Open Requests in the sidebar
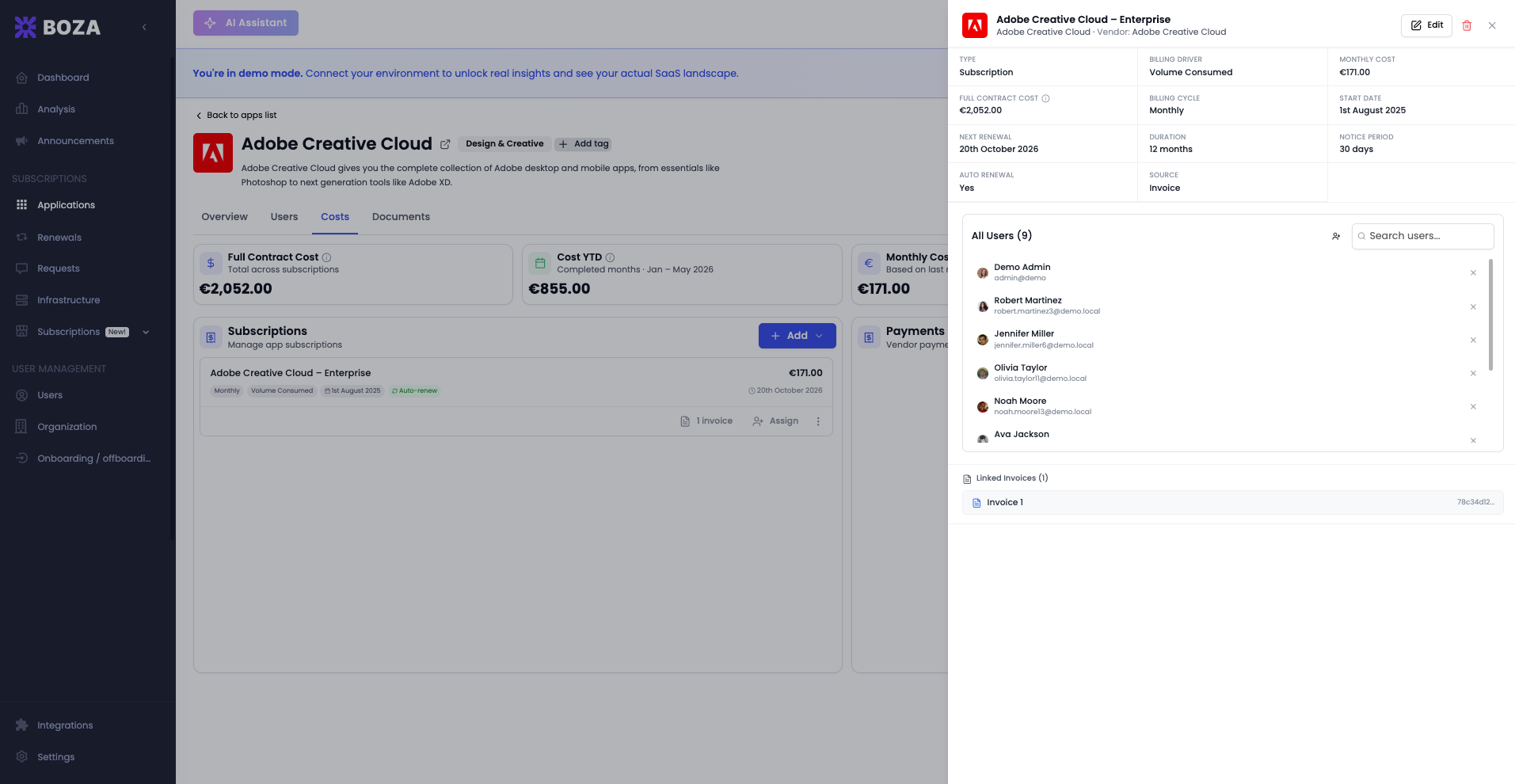Image resolution: width=1515 pixels, height=784 pixels. pos(59,268)
